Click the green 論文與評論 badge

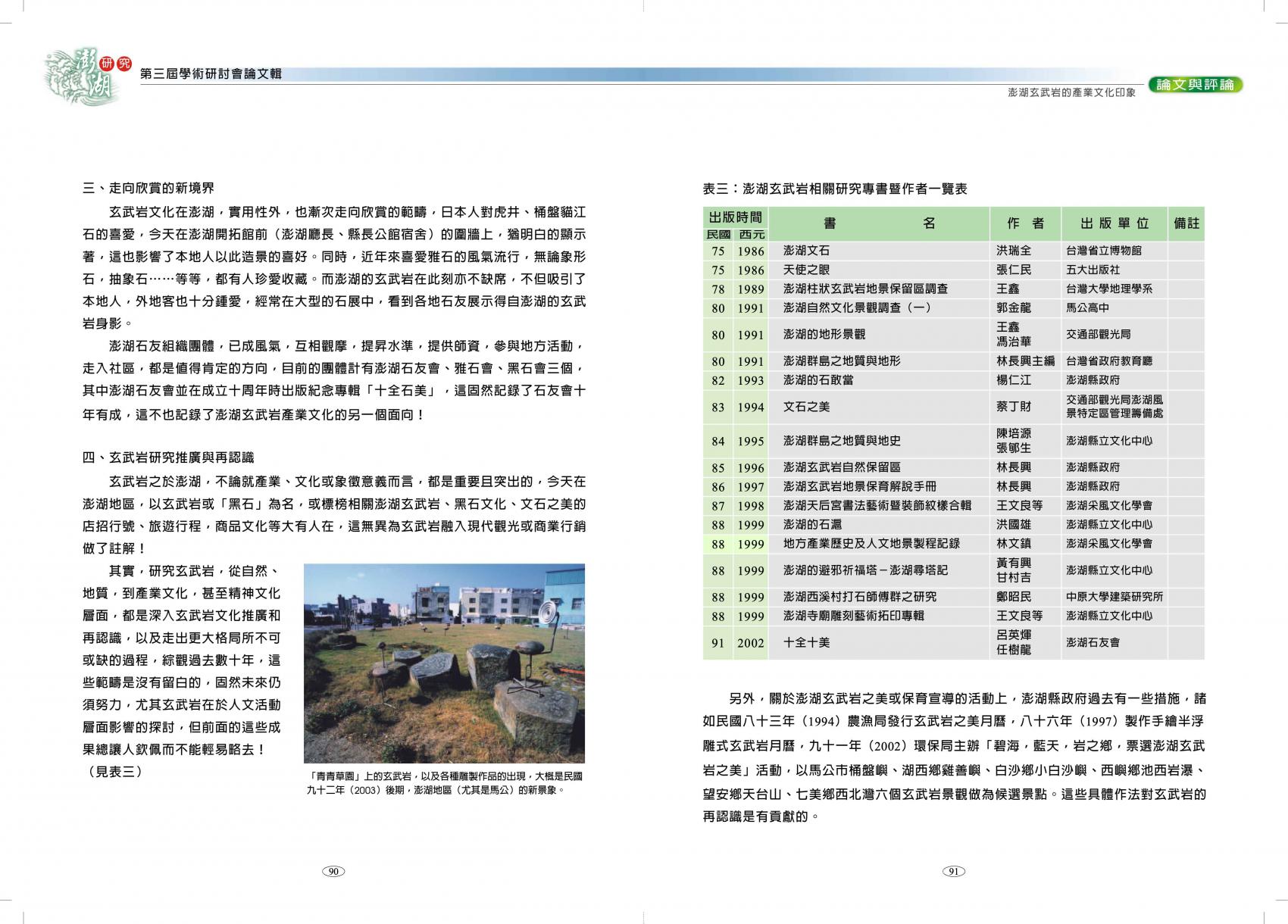[x=1195, y=85]
